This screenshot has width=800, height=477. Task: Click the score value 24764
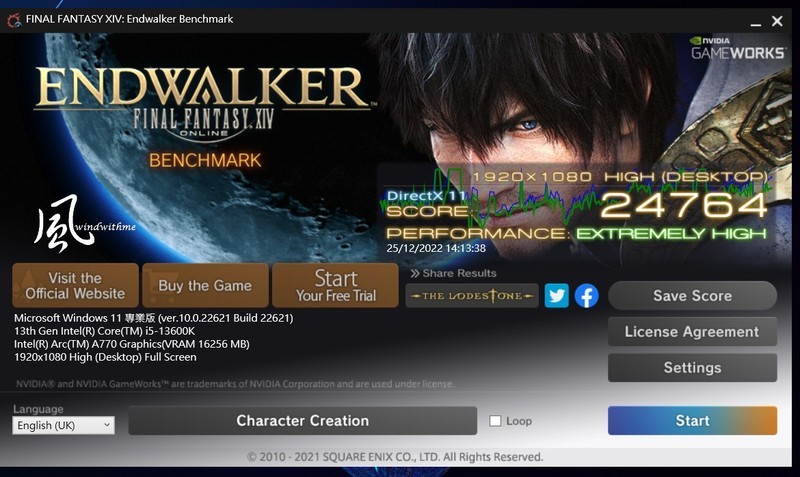click(684, 205)
